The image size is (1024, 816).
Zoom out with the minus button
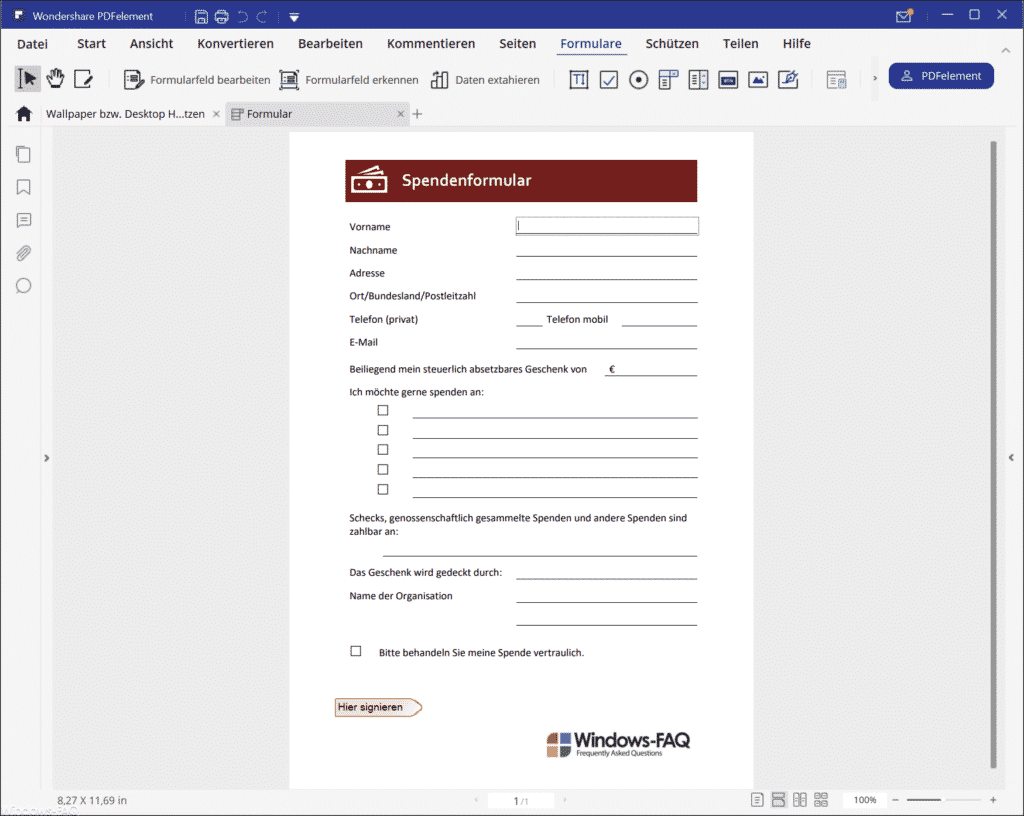pos(895,800)
